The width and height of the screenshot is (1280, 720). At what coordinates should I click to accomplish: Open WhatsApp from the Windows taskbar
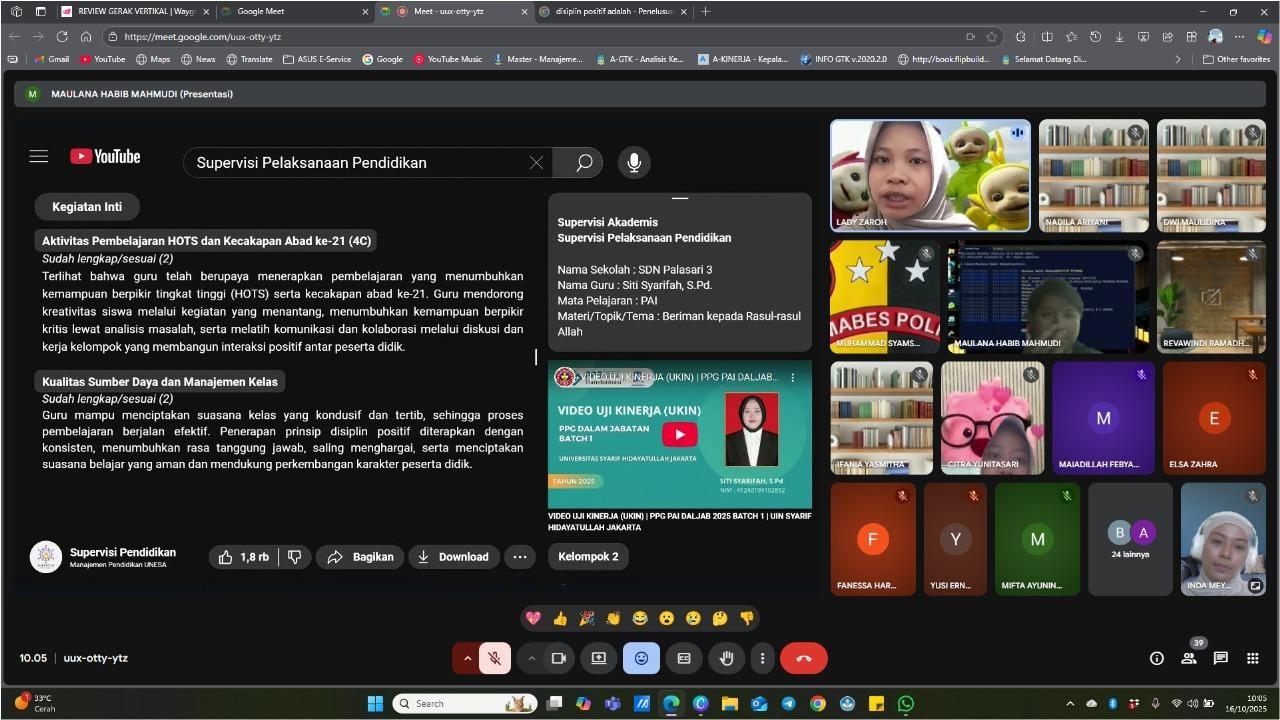tap(906, 704)
